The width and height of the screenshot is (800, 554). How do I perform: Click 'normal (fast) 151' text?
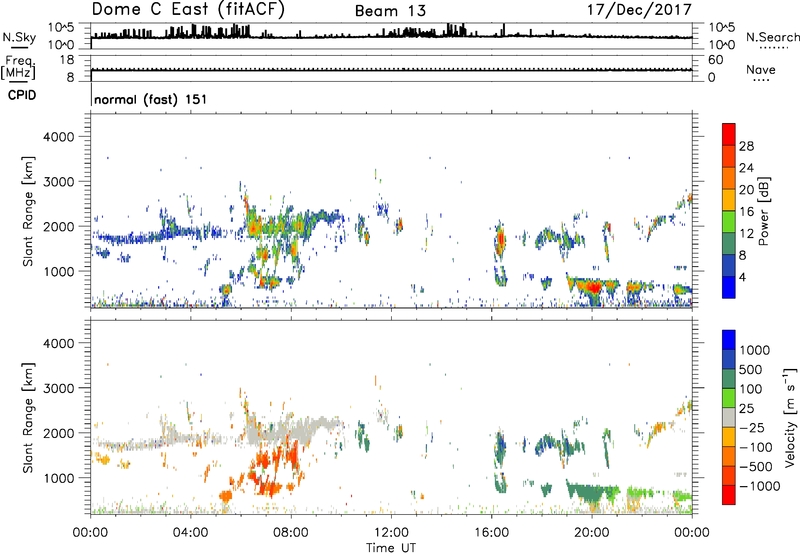click(151, 99)
